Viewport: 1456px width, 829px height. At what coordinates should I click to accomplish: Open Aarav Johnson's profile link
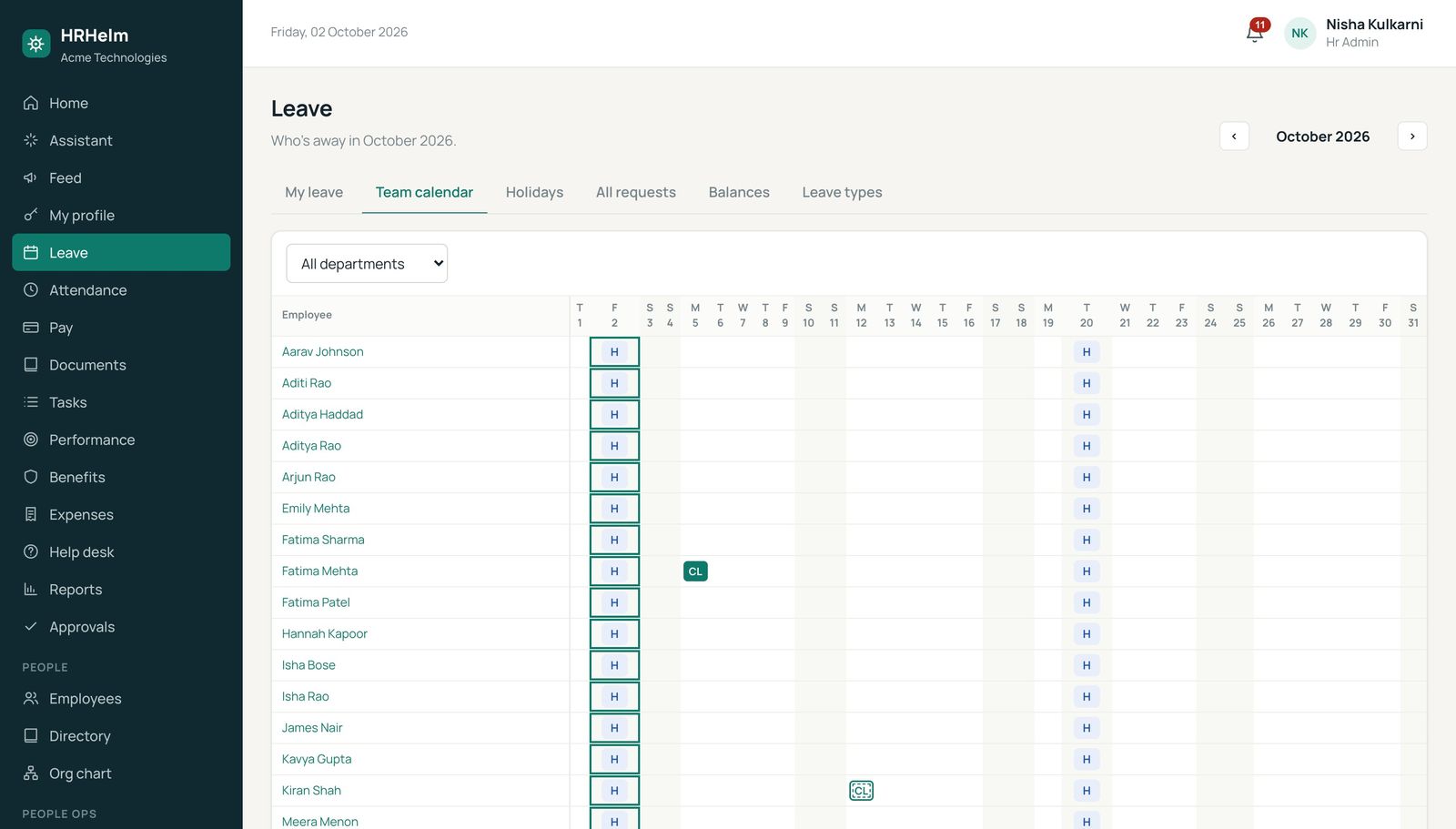322,351
